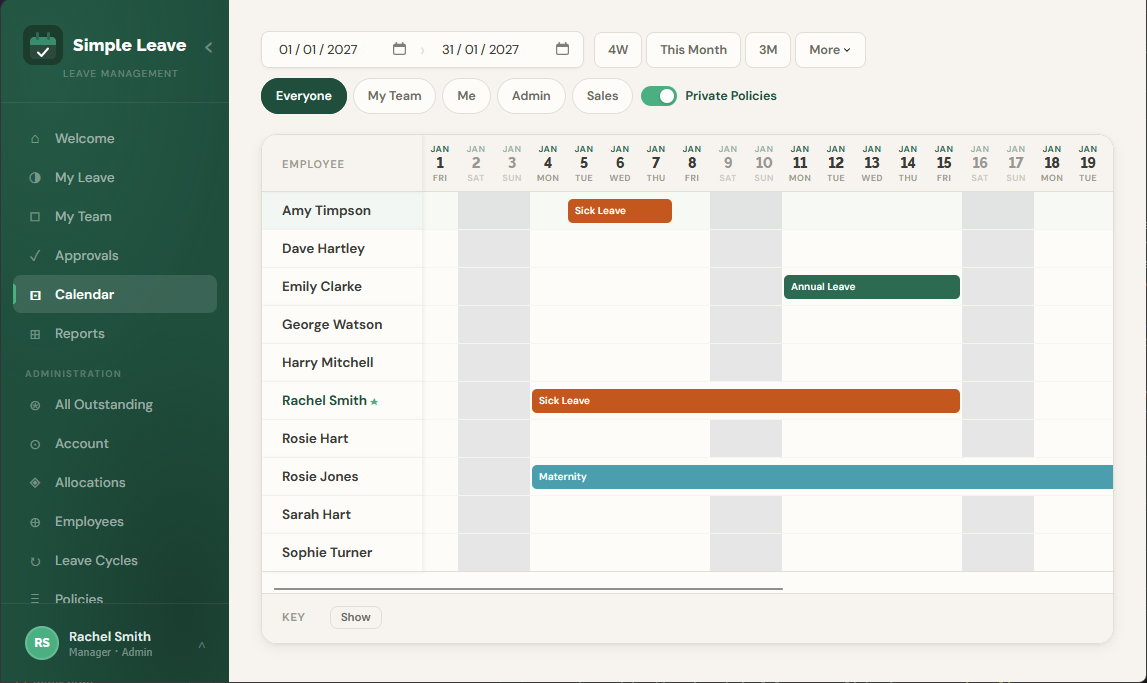This screenshot has height=683, width=1147.
Task: Click Rachel Smith's Sick Leave bar
Action: (745, 401)
